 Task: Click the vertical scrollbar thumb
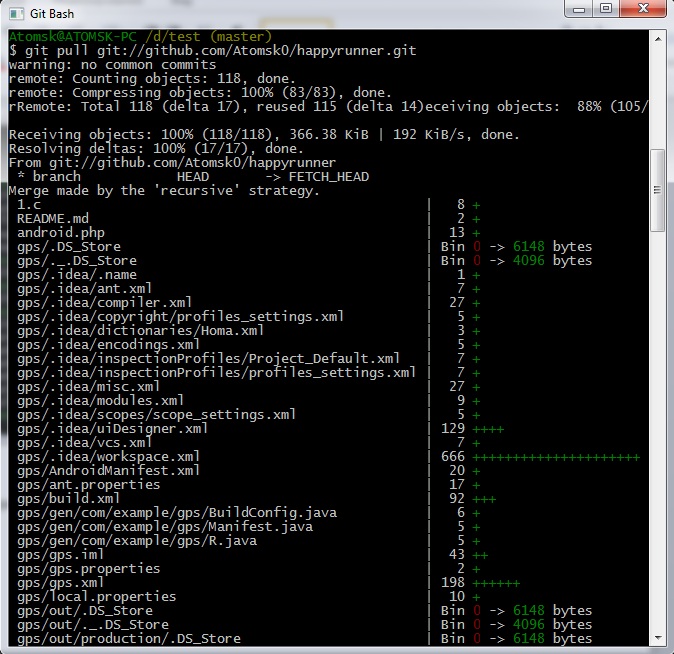point(658,190)
